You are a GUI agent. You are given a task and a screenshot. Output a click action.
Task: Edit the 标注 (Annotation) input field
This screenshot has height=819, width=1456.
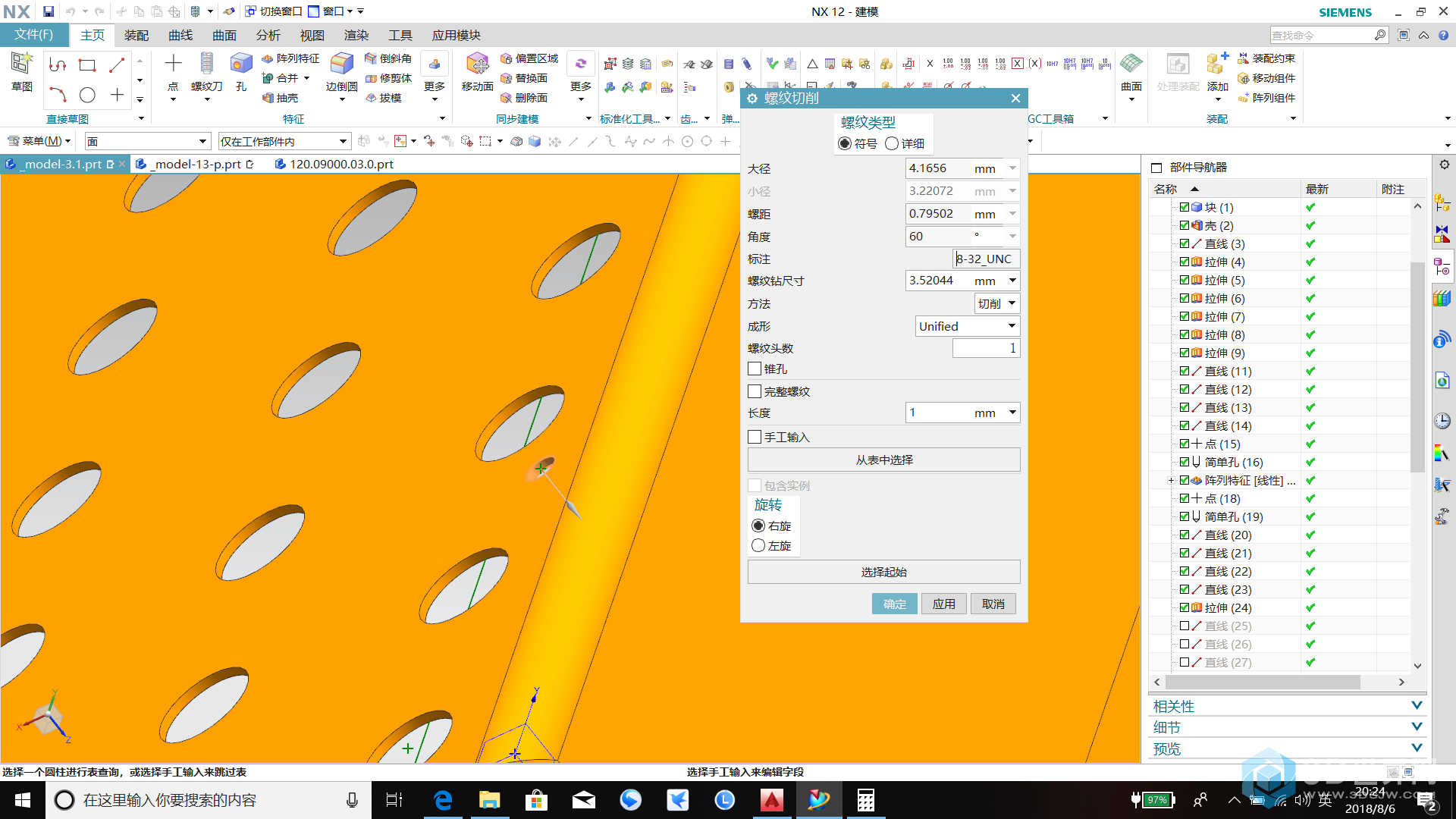click(x=983, y=258)
